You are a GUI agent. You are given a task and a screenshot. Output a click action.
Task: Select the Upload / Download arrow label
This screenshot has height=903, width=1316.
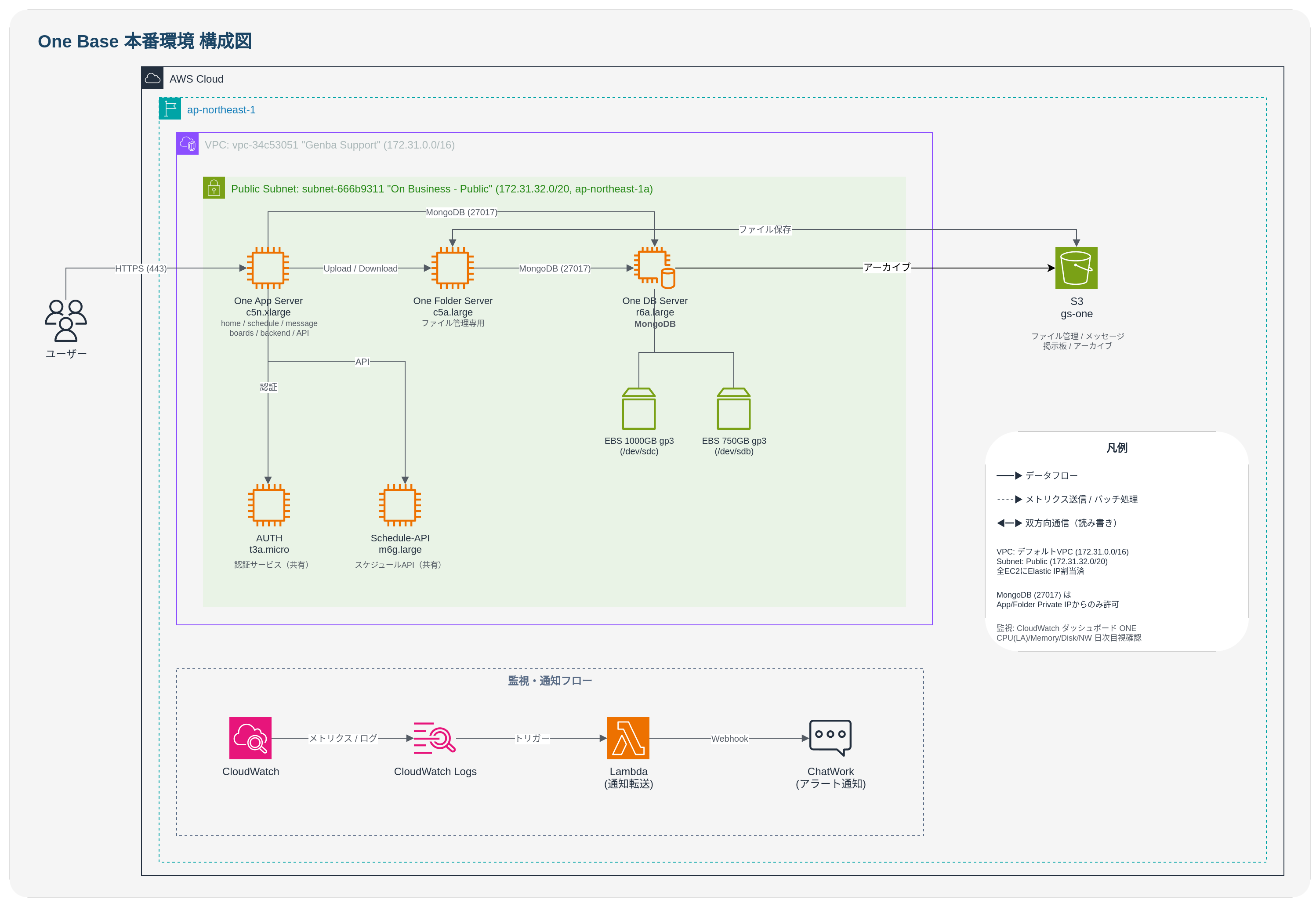tap(360, 268)
